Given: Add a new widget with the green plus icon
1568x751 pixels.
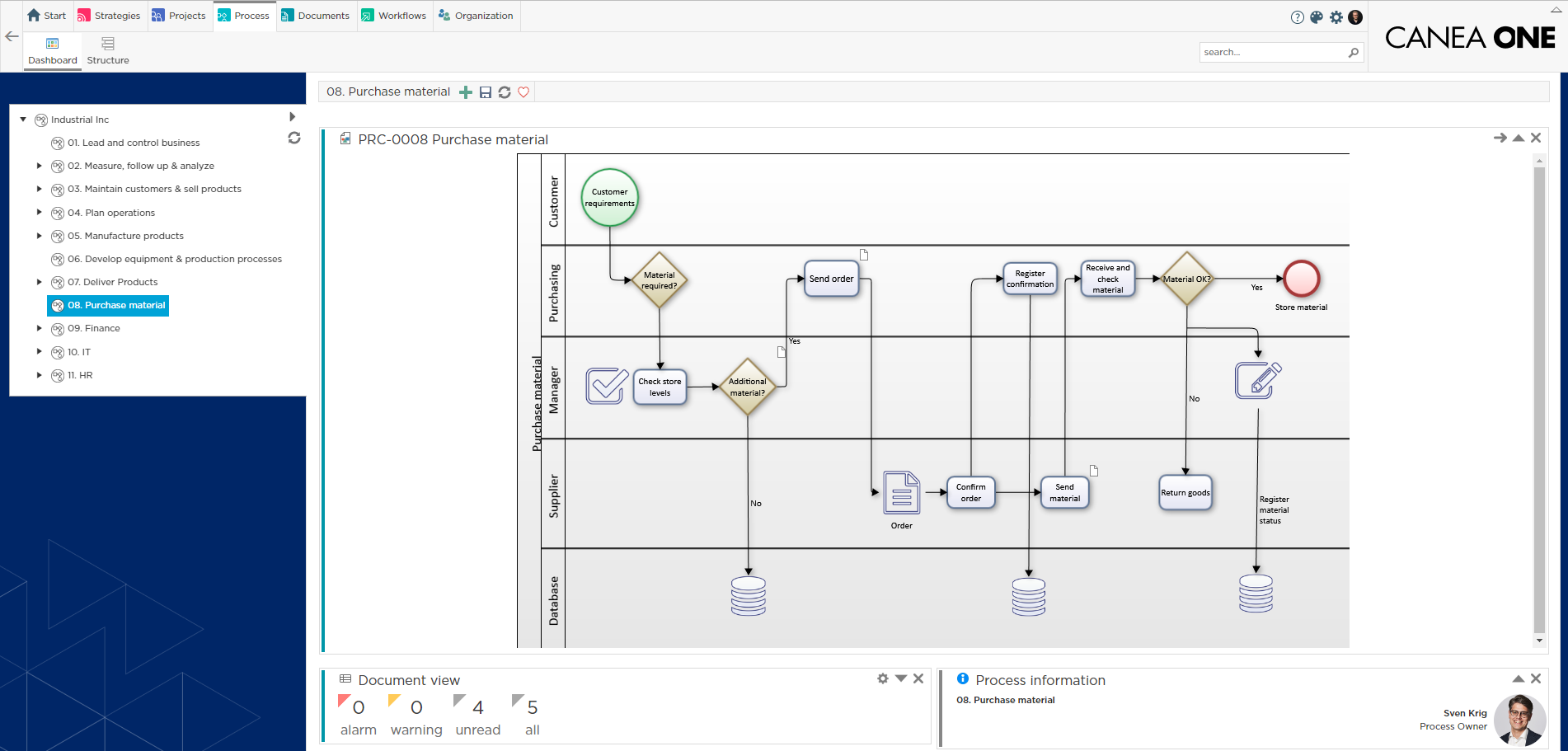Looking at the screenshot, I should click(466, 92).
